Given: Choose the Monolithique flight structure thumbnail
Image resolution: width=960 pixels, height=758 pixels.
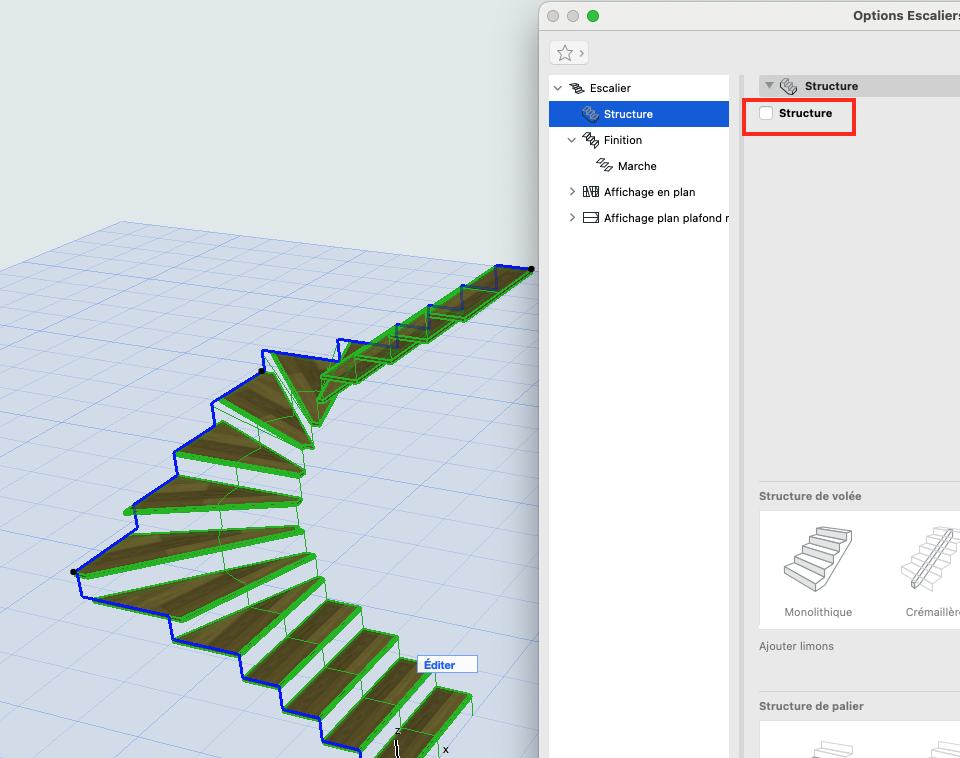Looking at the screenshot, I should (818, 569).
